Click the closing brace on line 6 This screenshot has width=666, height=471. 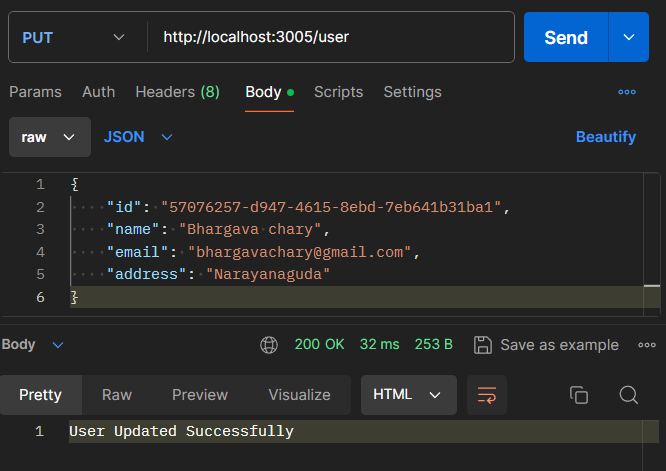74,297
